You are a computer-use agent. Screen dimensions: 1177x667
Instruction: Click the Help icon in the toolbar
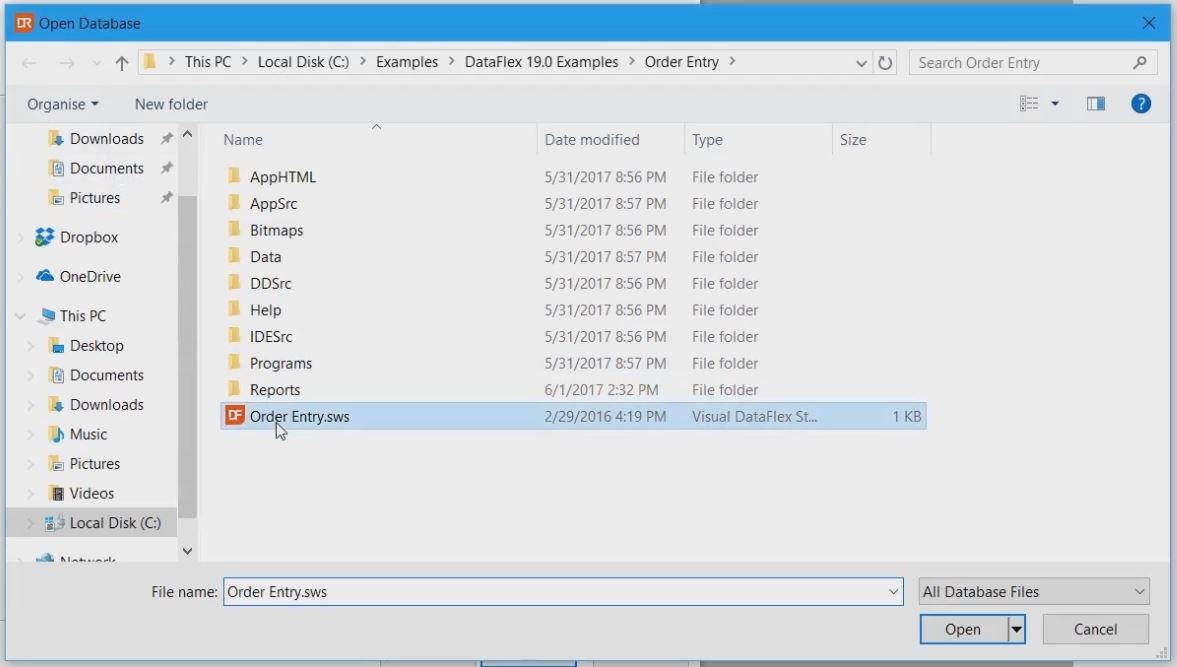coord(1140,104)
